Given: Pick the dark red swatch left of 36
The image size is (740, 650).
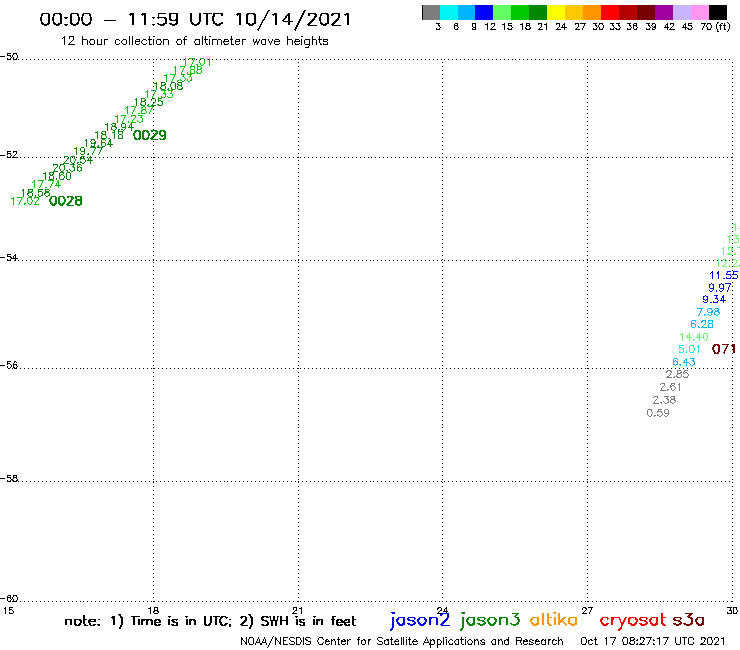Looking at the screenshot, I should [x=628, y=12].
